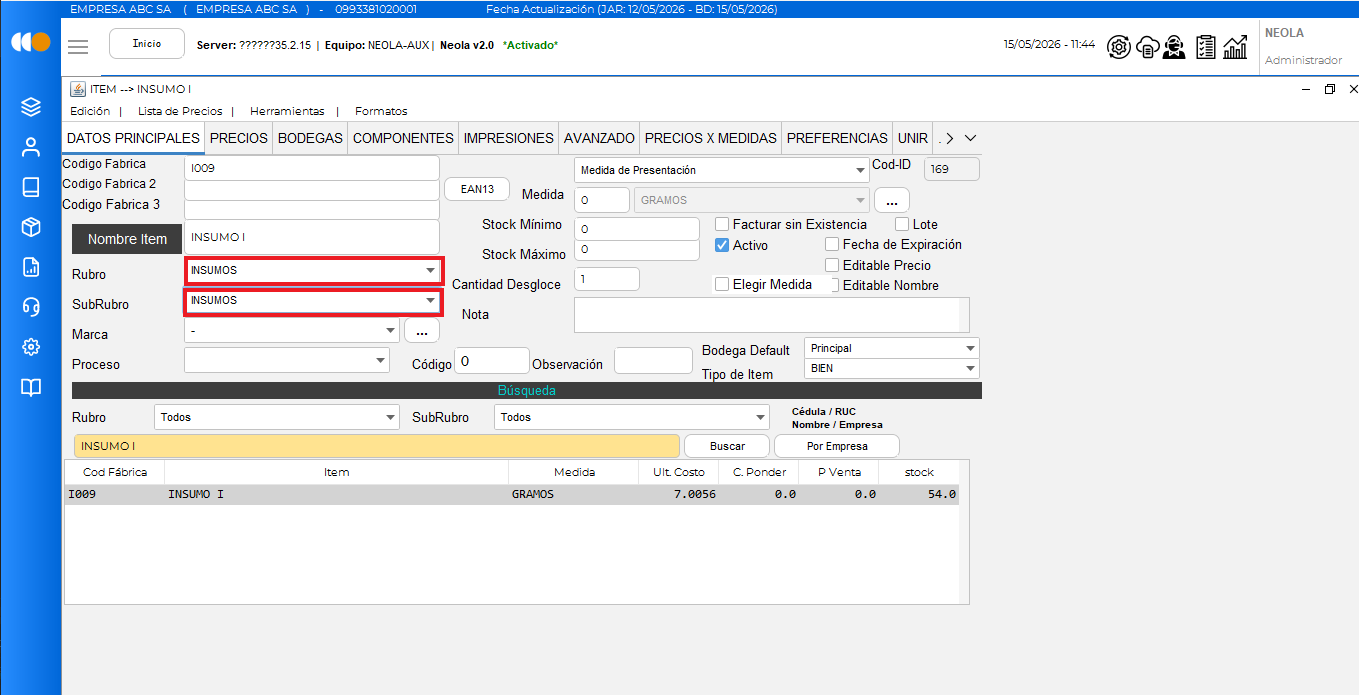The width and height of the screenshot is (1359, 695).
Task: Uncheck the Activo checkbox
Action: (722, 245)
